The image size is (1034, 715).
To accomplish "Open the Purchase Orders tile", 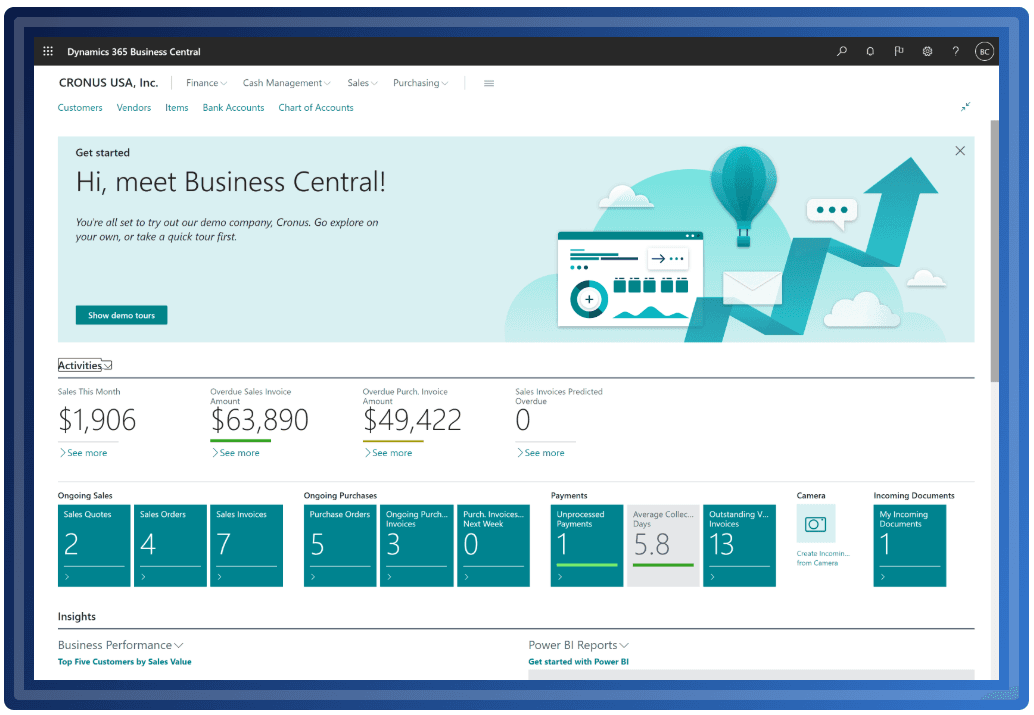I will pos(340,545).
